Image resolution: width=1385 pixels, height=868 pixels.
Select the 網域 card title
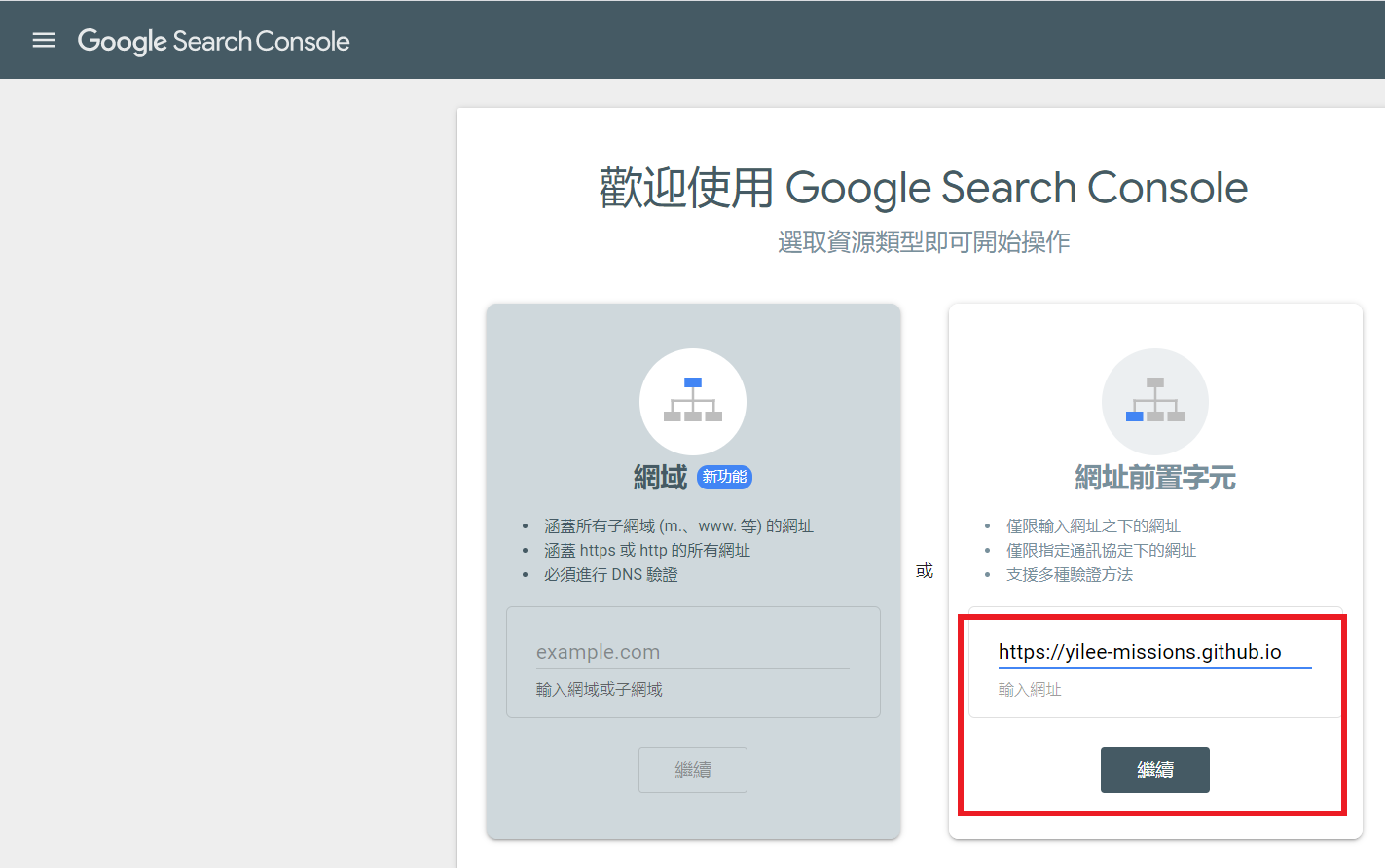coord(660,477)
